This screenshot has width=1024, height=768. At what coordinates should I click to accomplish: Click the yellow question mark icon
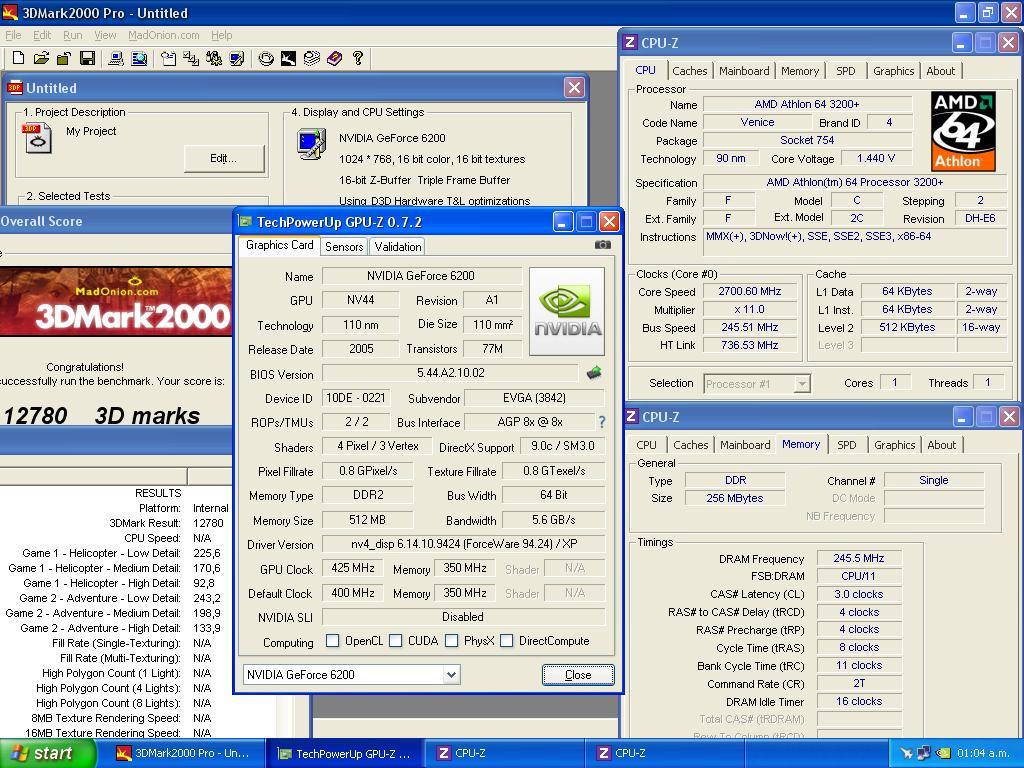357,59
